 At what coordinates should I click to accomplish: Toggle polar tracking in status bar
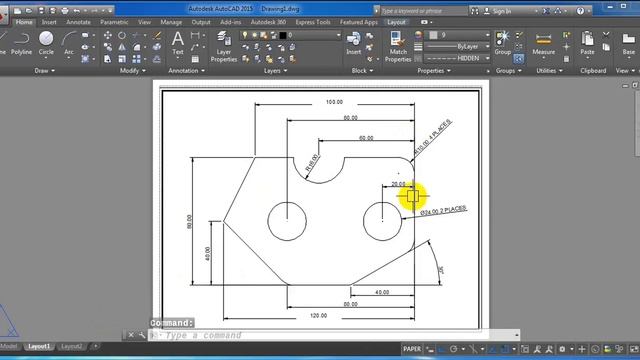(x=453, y=349)
